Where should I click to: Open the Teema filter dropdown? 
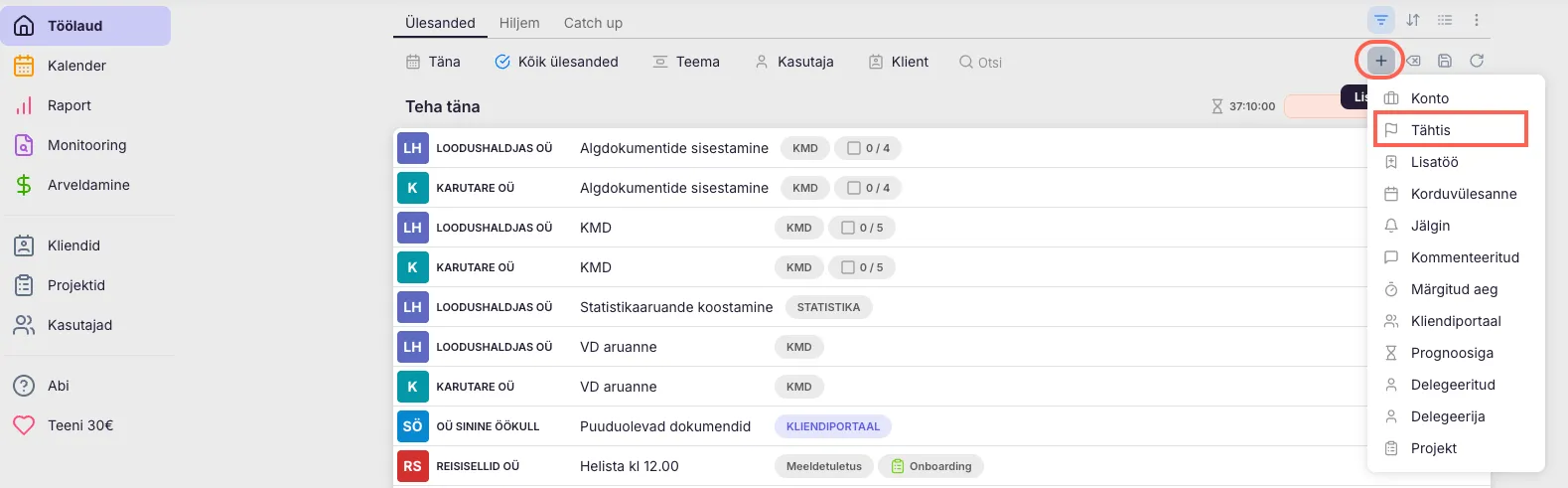click(x=686, y=62)
